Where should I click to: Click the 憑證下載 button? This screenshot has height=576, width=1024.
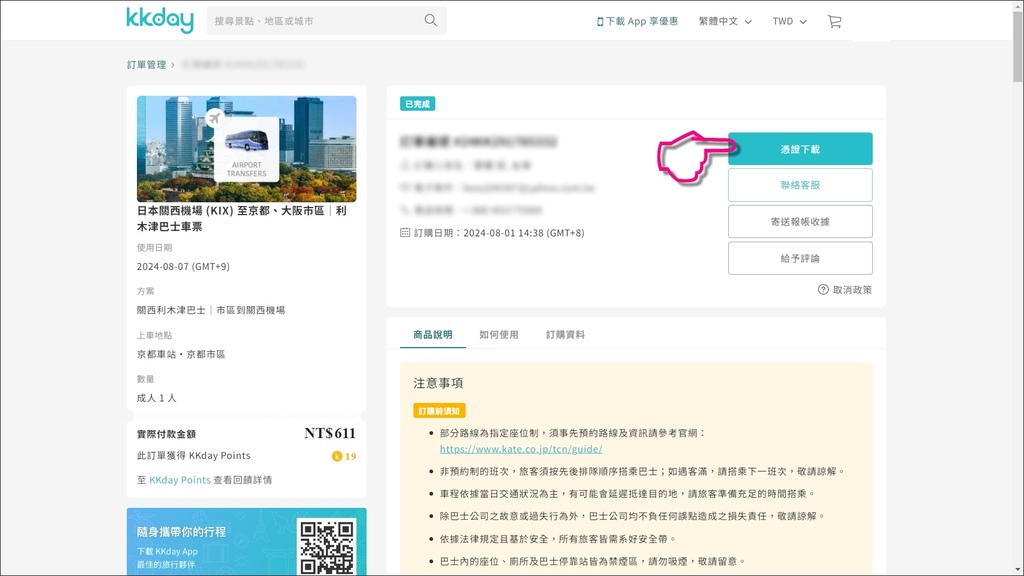[800, 149]
